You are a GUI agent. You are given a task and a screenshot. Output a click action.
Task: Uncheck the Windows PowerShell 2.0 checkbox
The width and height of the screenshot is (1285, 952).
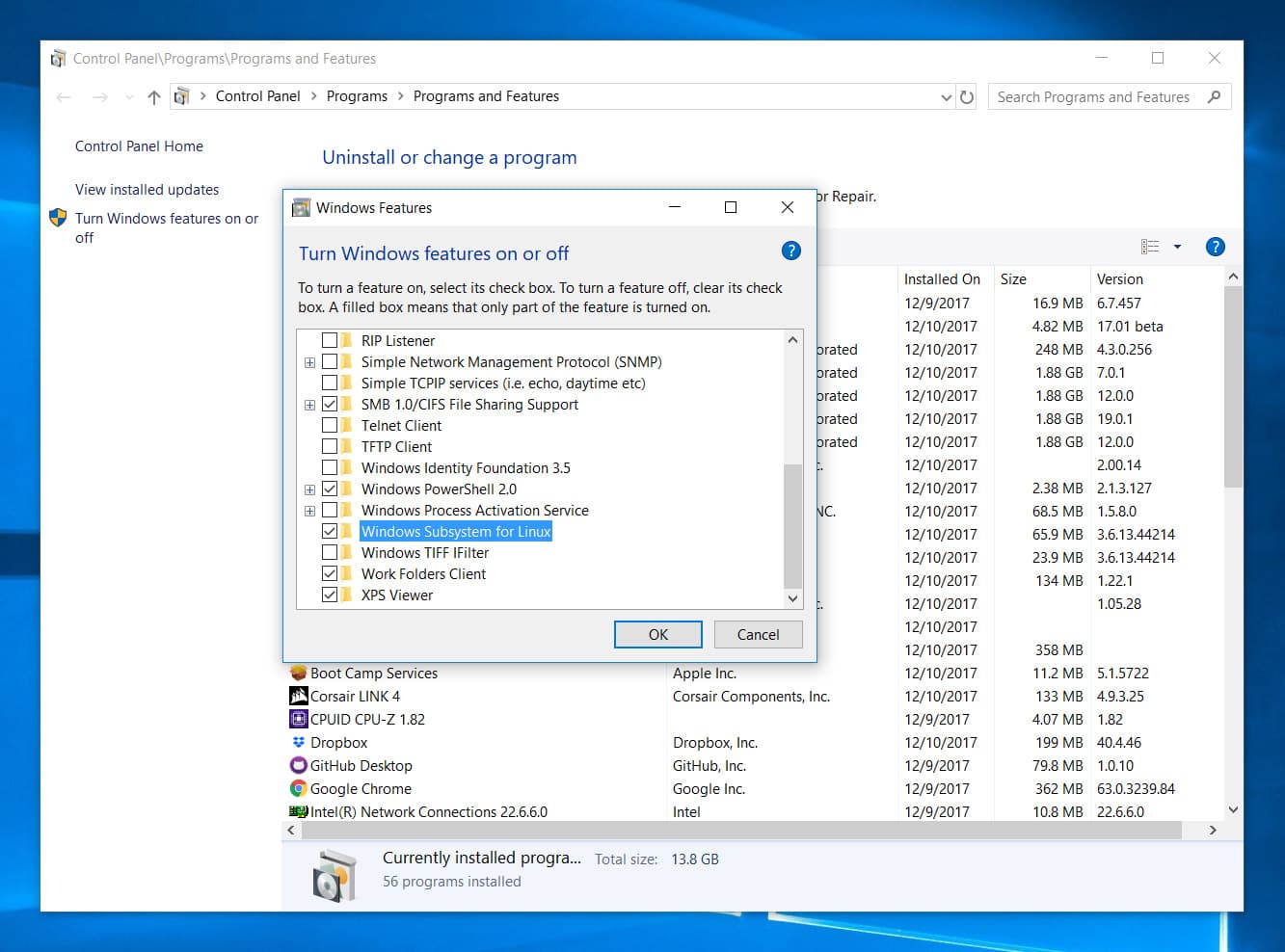330,489
